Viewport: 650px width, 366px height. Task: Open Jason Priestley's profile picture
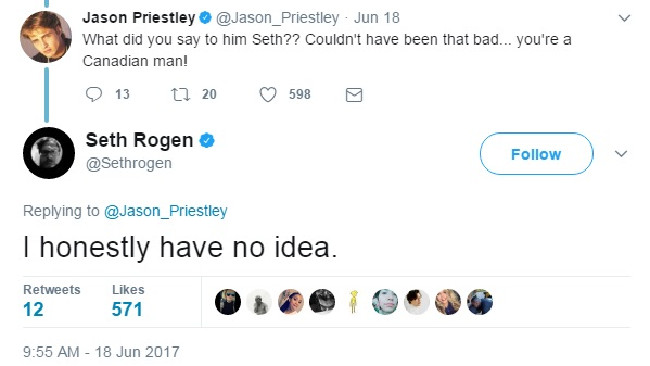(46, 37)
